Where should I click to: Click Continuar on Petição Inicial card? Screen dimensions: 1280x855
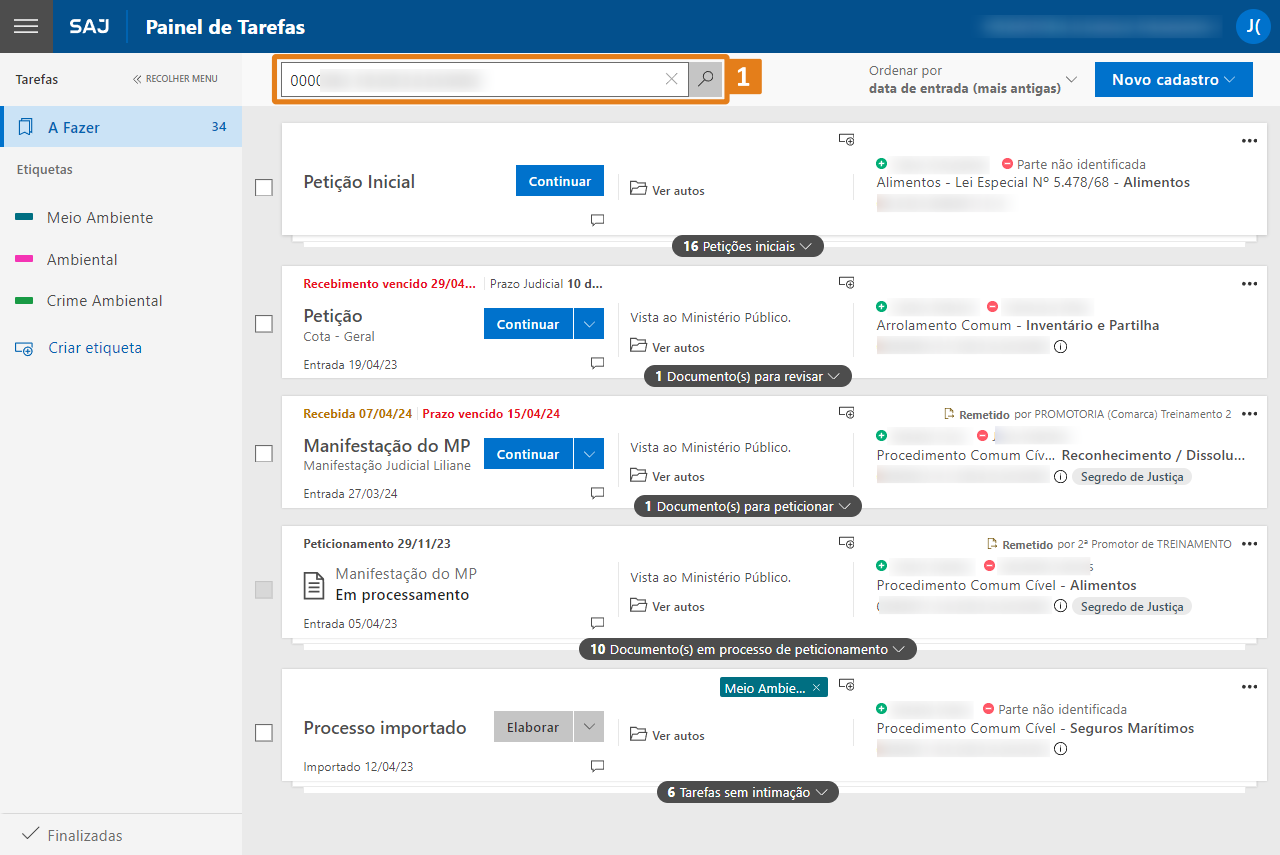click(x=560, y=181)
